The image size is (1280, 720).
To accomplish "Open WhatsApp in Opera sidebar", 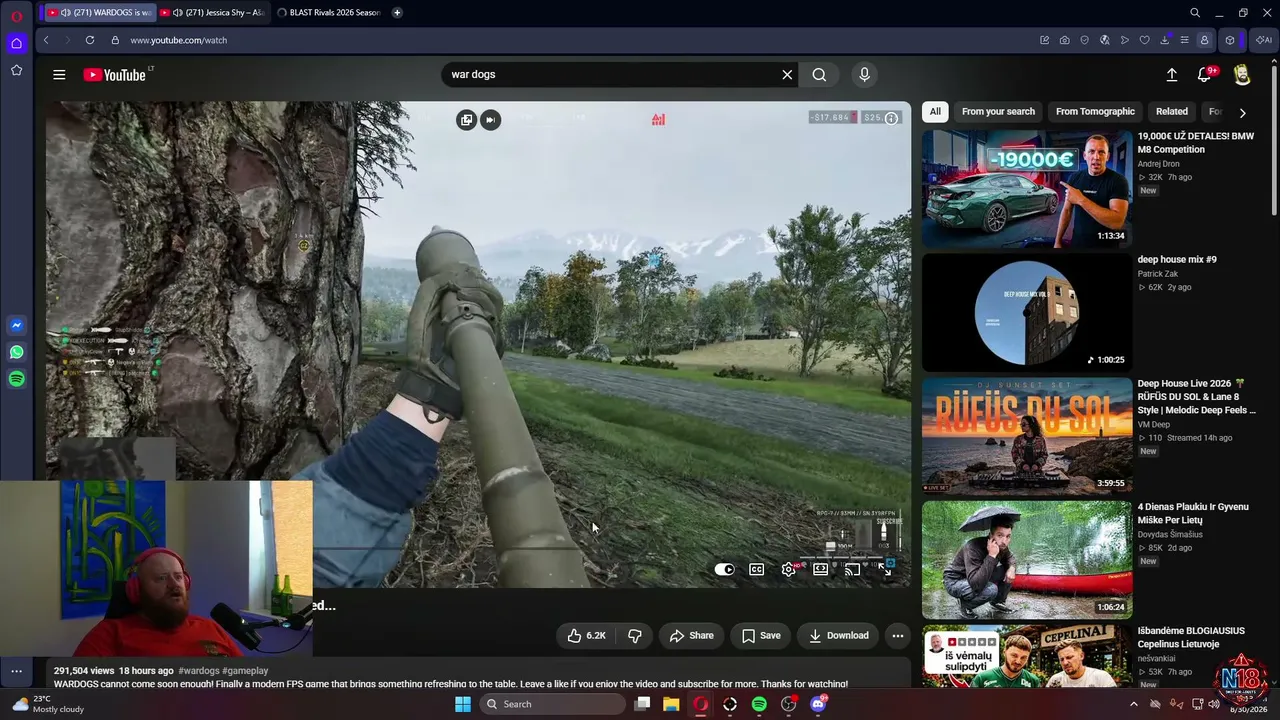I will pyautogui.click(x=16, y=352).
